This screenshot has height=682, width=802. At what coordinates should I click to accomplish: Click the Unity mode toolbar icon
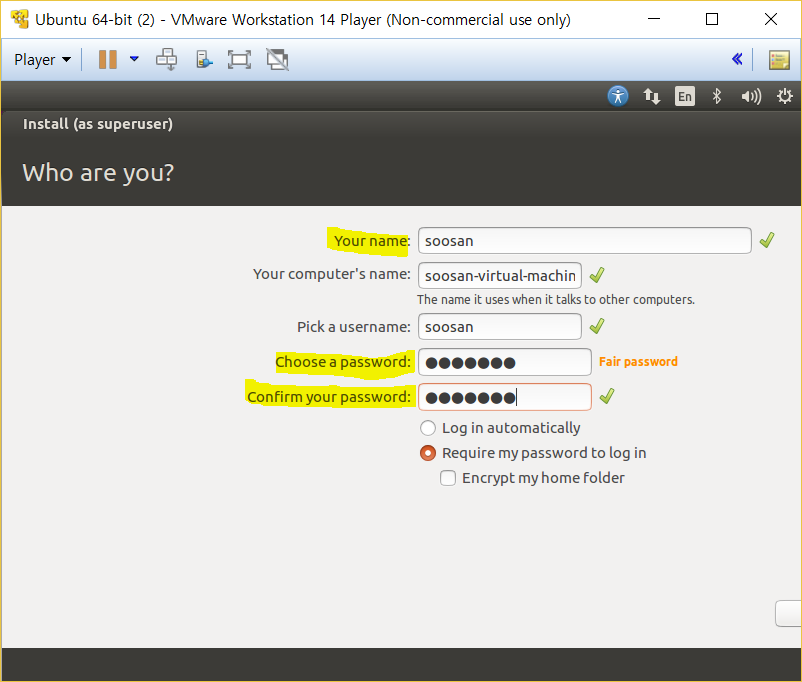pos(277,59)
